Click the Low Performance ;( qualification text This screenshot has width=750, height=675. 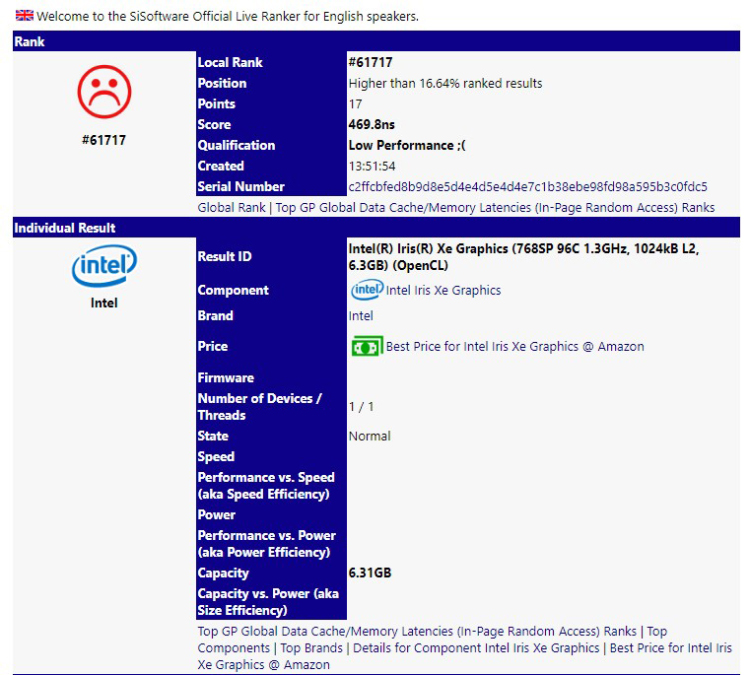coord(407,145)
